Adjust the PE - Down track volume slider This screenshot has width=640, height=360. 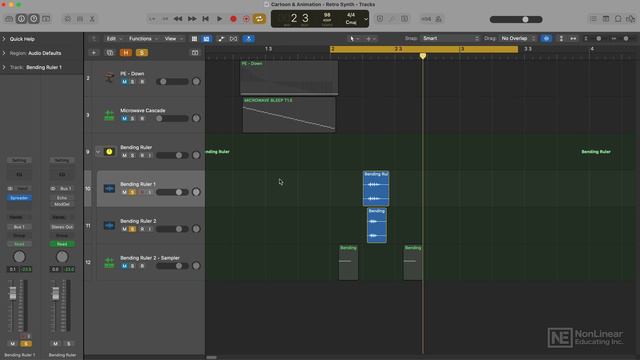172,82
